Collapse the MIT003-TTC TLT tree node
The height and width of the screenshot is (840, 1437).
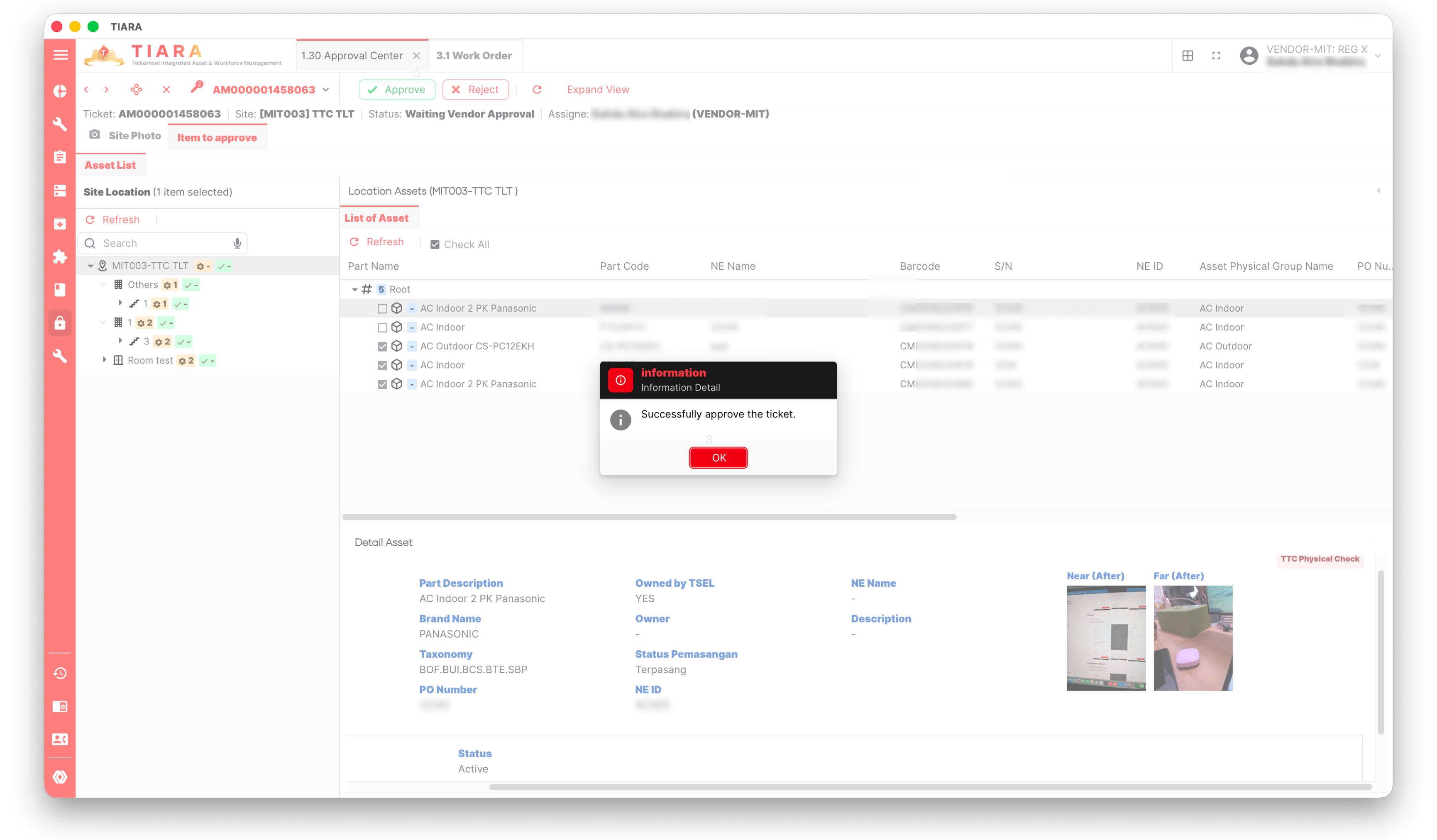point(90,266)
